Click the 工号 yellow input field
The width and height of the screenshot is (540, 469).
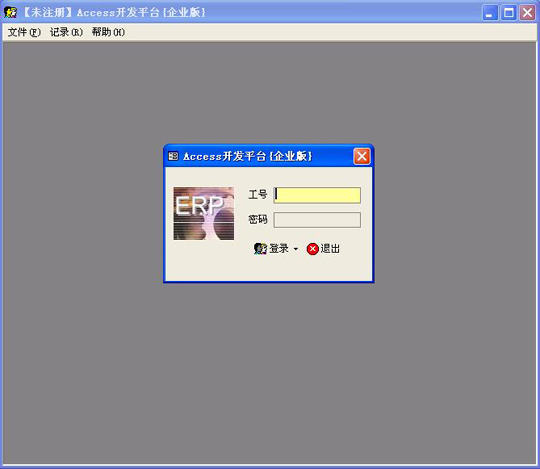pos(317,195)
